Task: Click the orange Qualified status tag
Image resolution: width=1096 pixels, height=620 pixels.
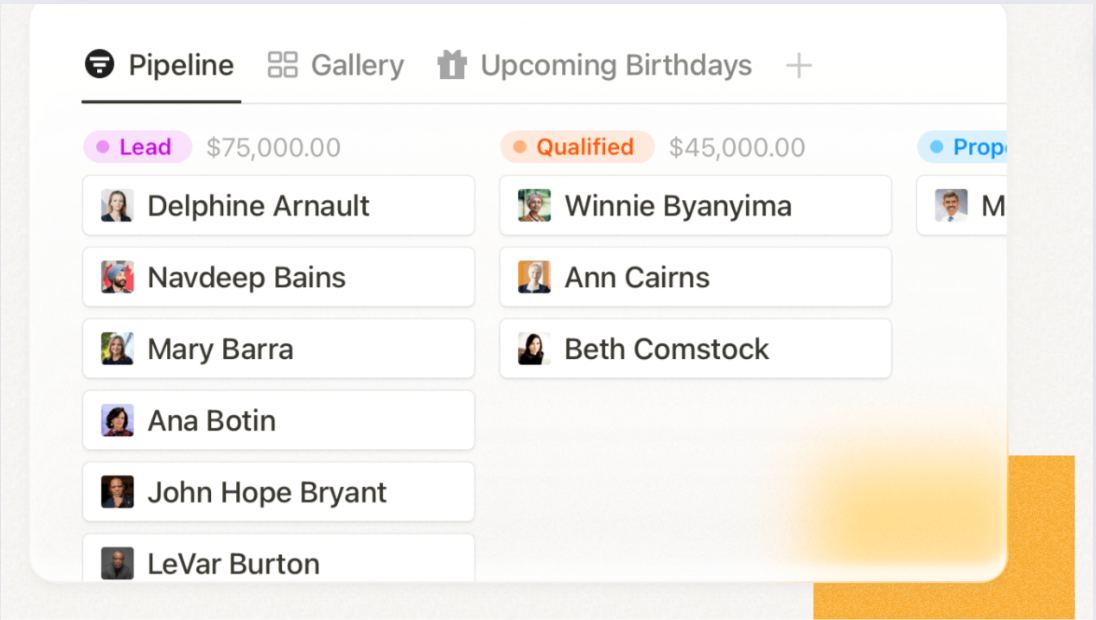Action: click(577, 147)
